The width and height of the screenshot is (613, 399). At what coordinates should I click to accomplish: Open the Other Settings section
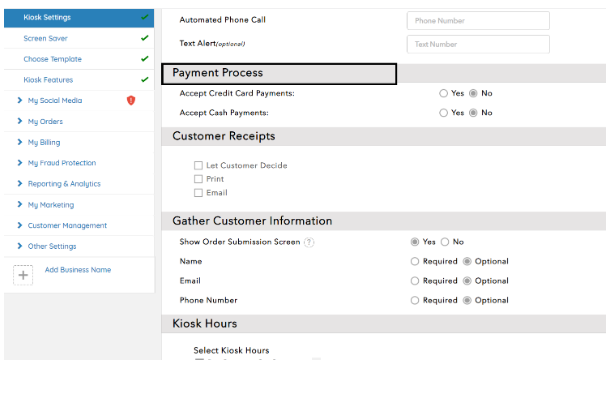(x=52, y=246)
